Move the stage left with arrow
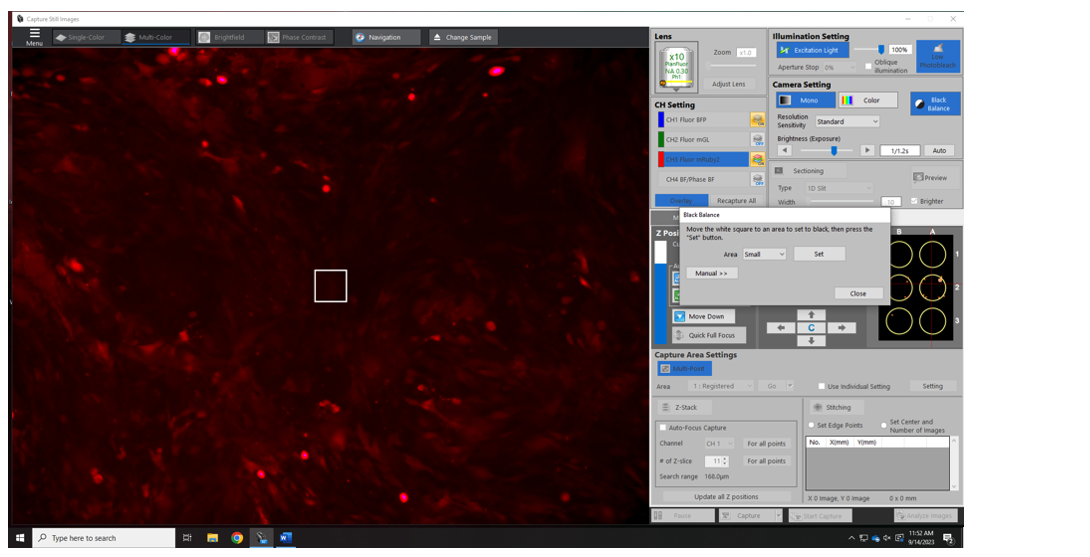The width and height of the screenshot is (1090, 557). pos(781,328)
